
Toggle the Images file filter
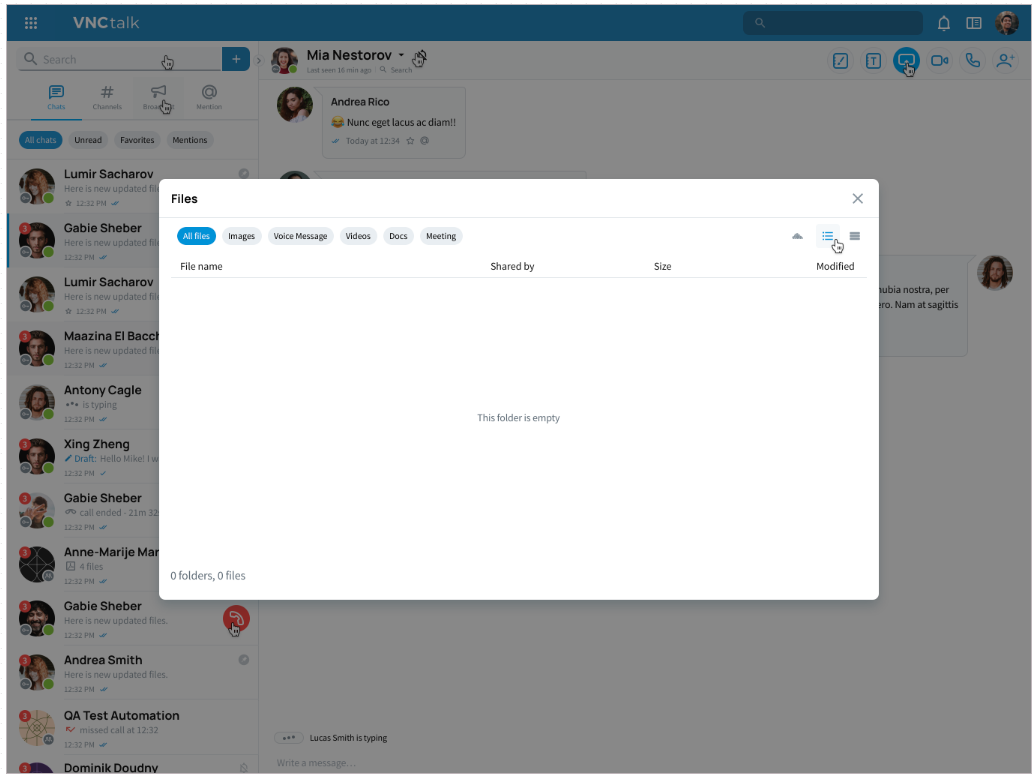point(241,236)
